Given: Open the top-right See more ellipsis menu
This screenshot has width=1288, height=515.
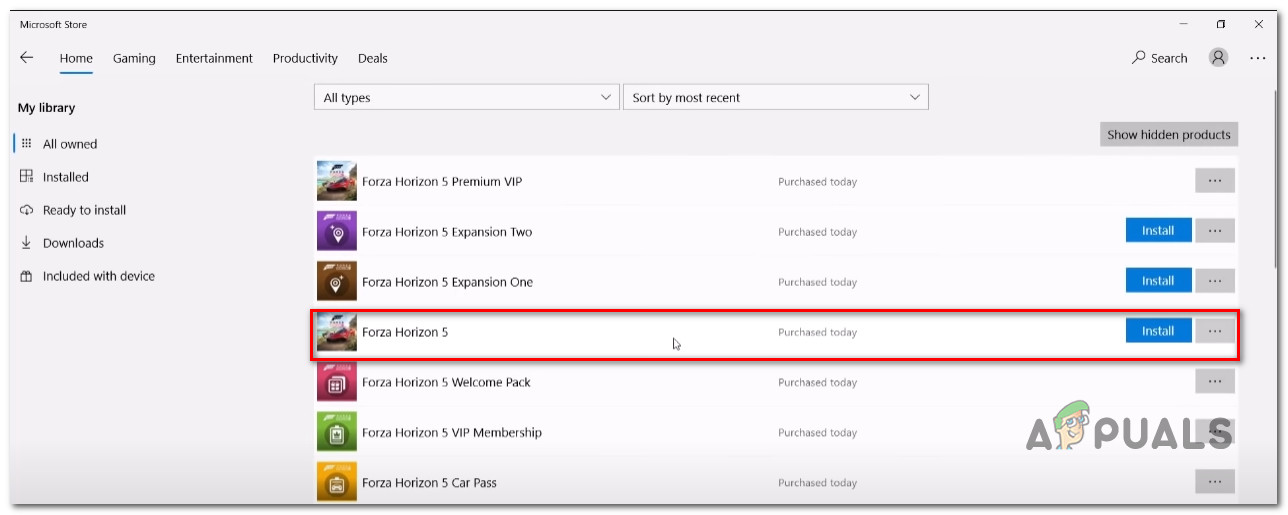Looking at the screenshot, I should click(x=1257, y=58).
